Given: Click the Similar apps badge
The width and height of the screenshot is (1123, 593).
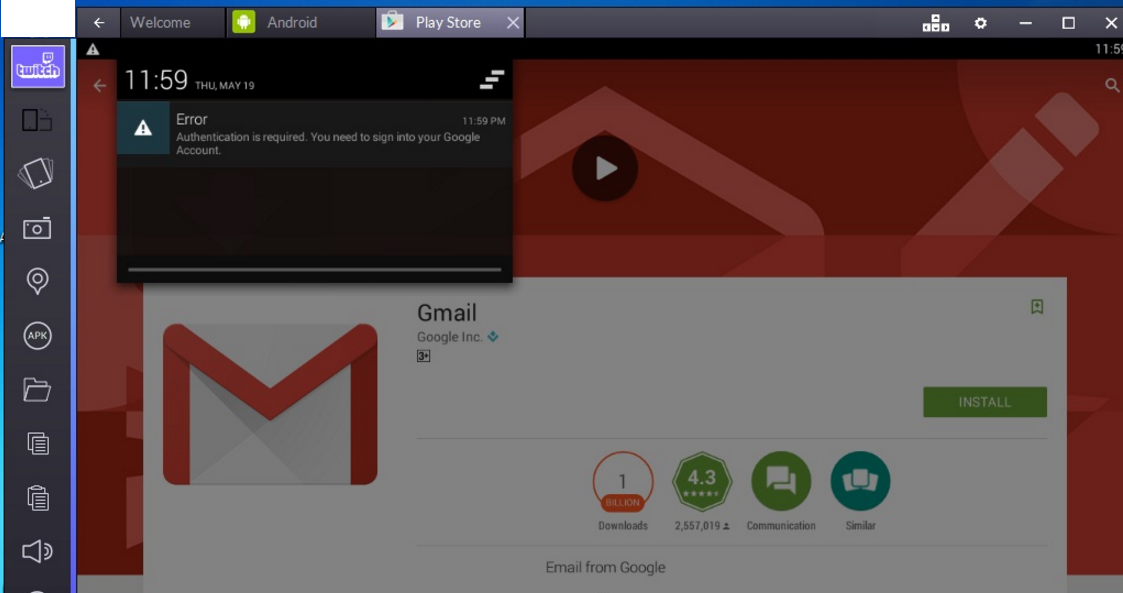Looking at the screenshot, I should pos(860,482).
